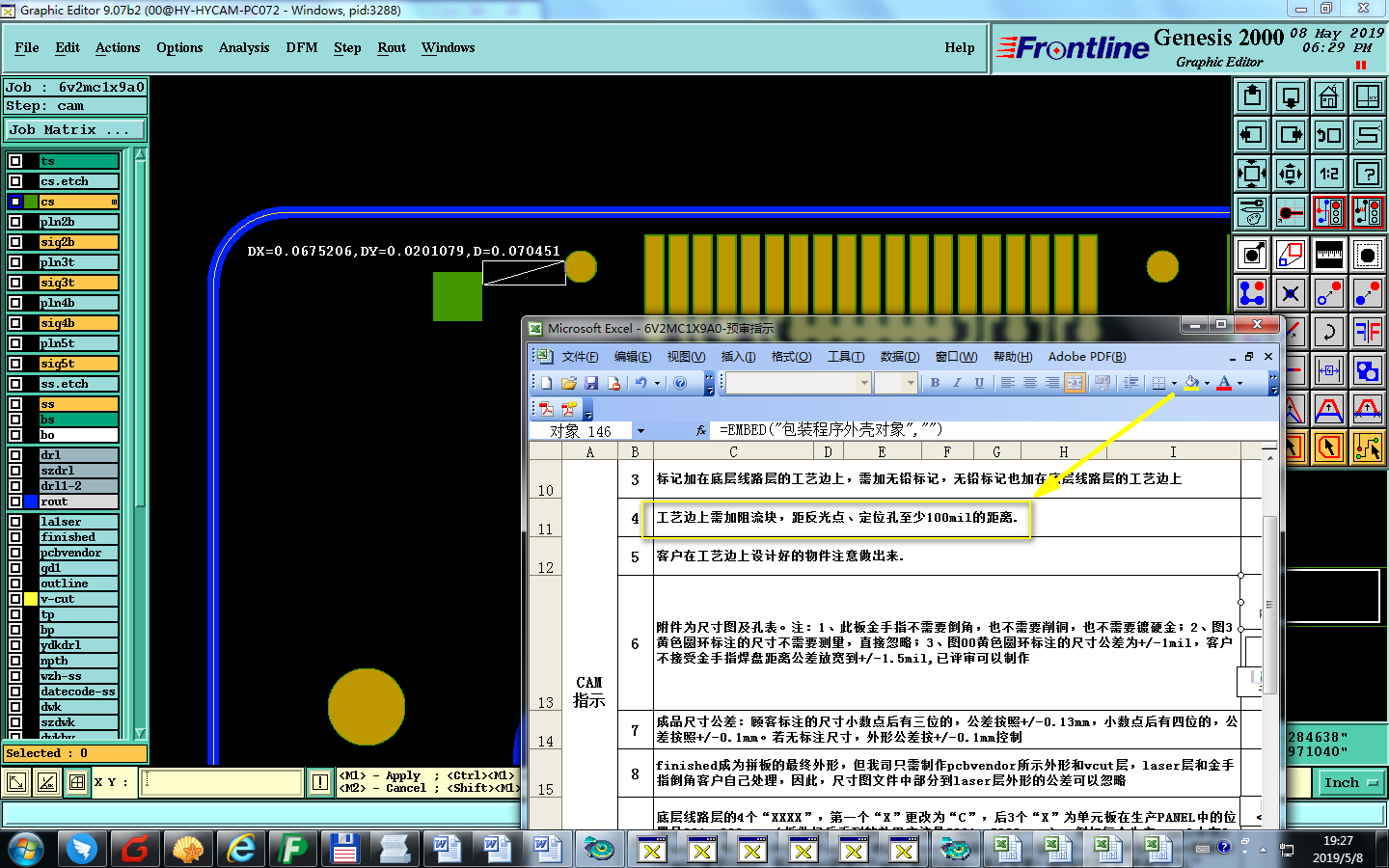Click the blue color swatch of rout layer
1389x868 pixels.
(x=31, y=502)
